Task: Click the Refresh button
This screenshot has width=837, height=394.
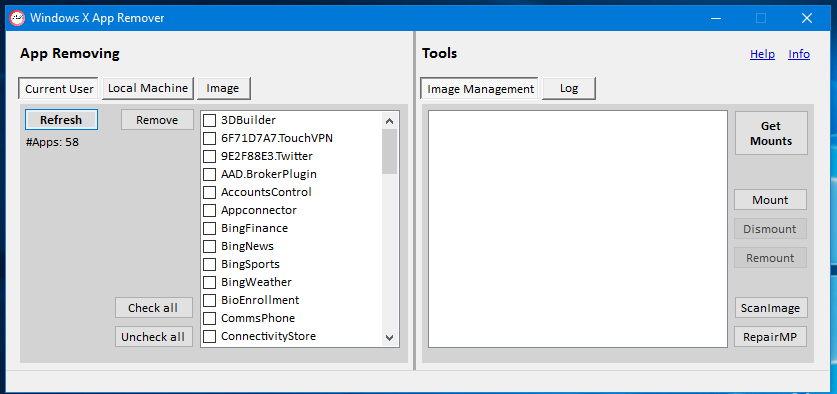Action: click(61, 120)
